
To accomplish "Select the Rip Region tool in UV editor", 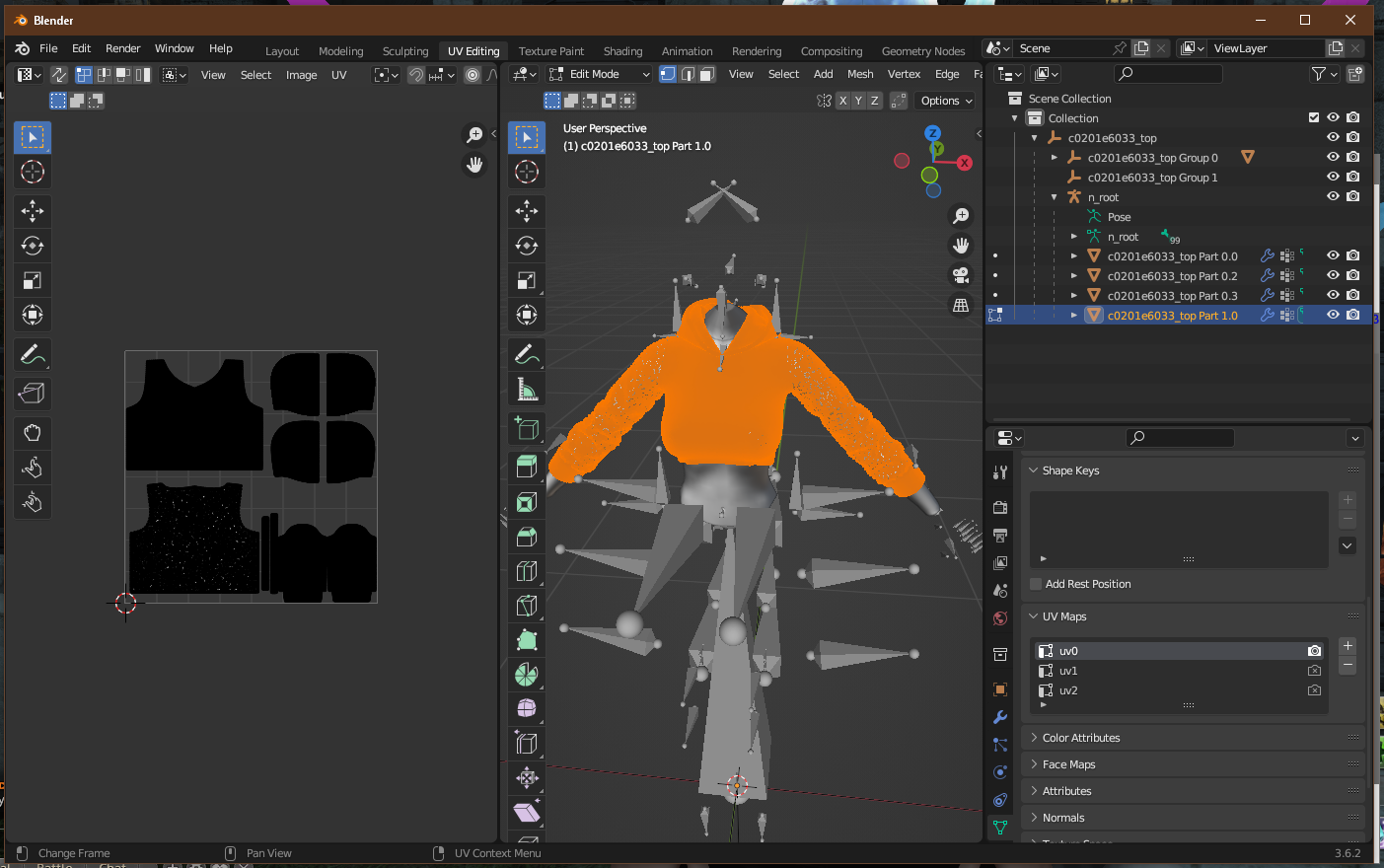I will (32, 394).
